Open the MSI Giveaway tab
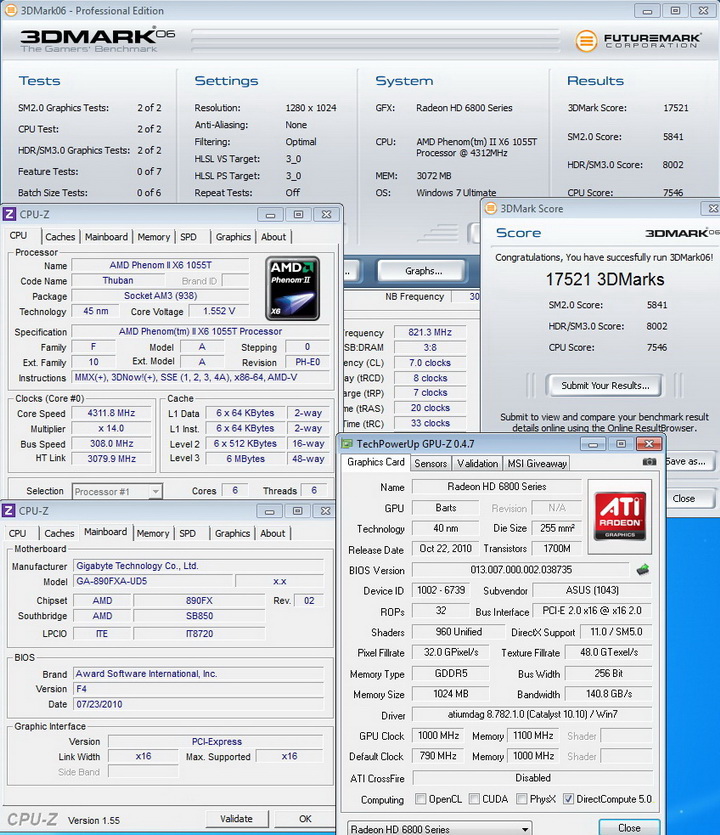 537,463
